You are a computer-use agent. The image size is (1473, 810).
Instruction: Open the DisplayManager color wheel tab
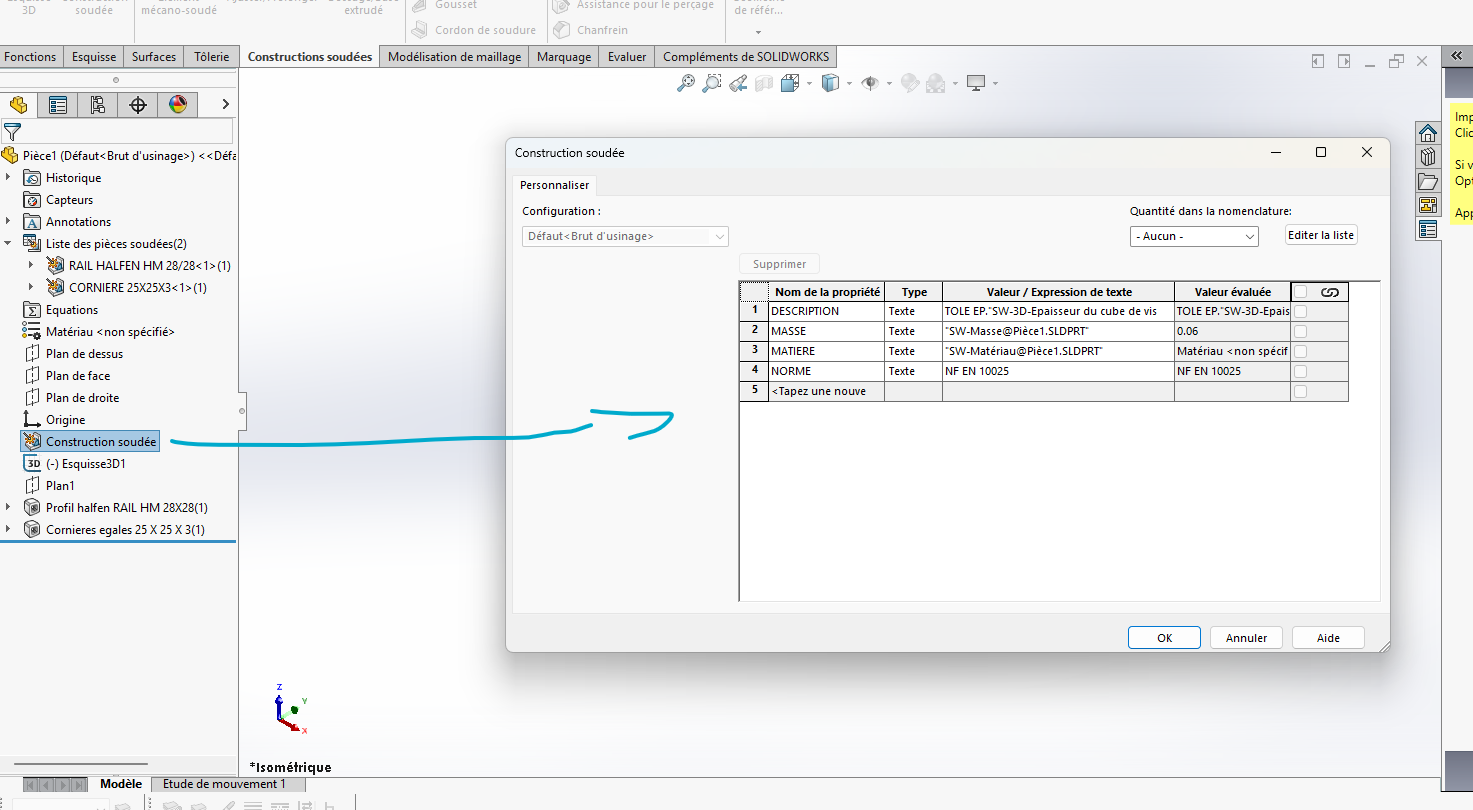(178, 105)
